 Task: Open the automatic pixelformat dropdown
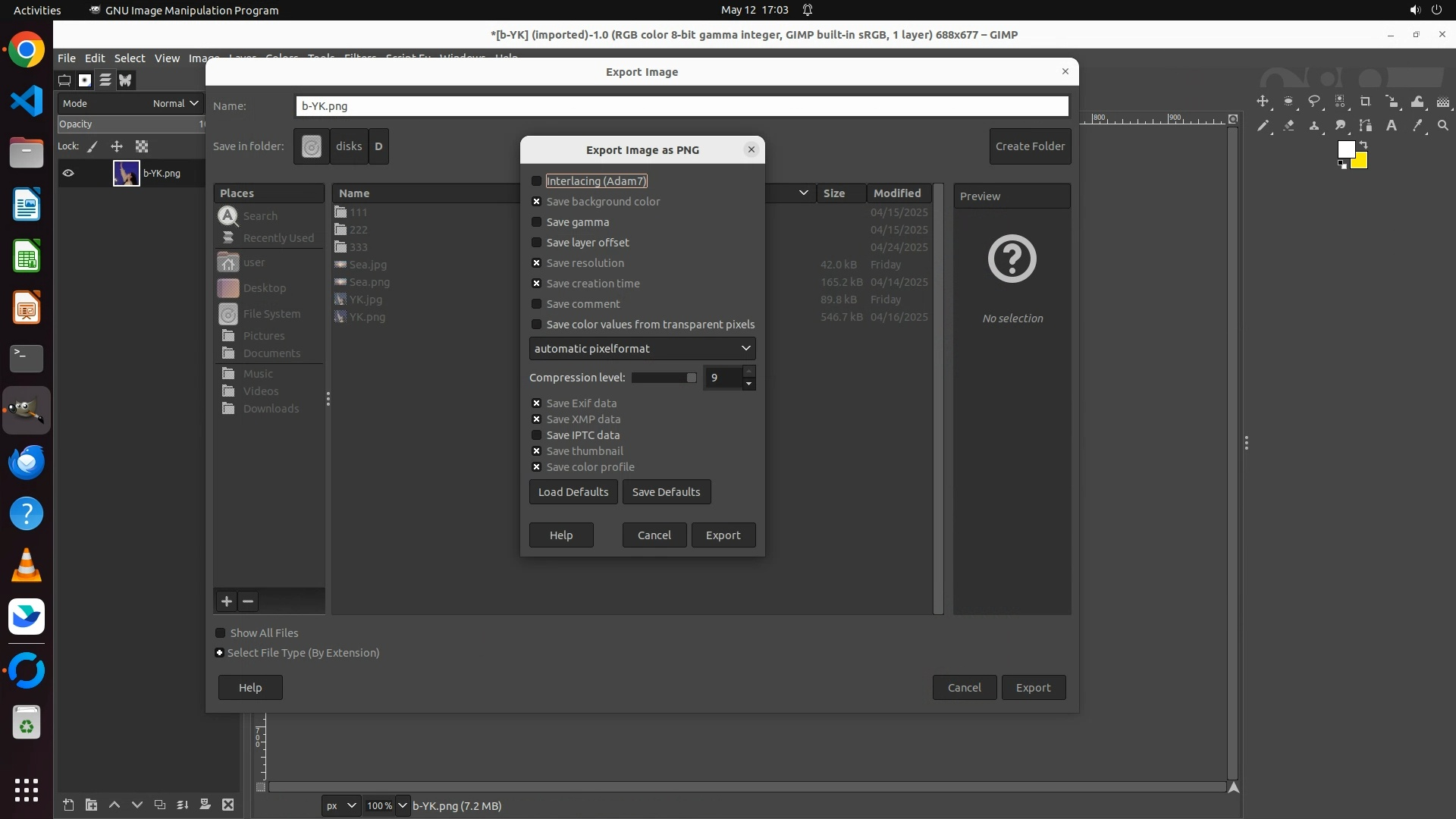642,349
